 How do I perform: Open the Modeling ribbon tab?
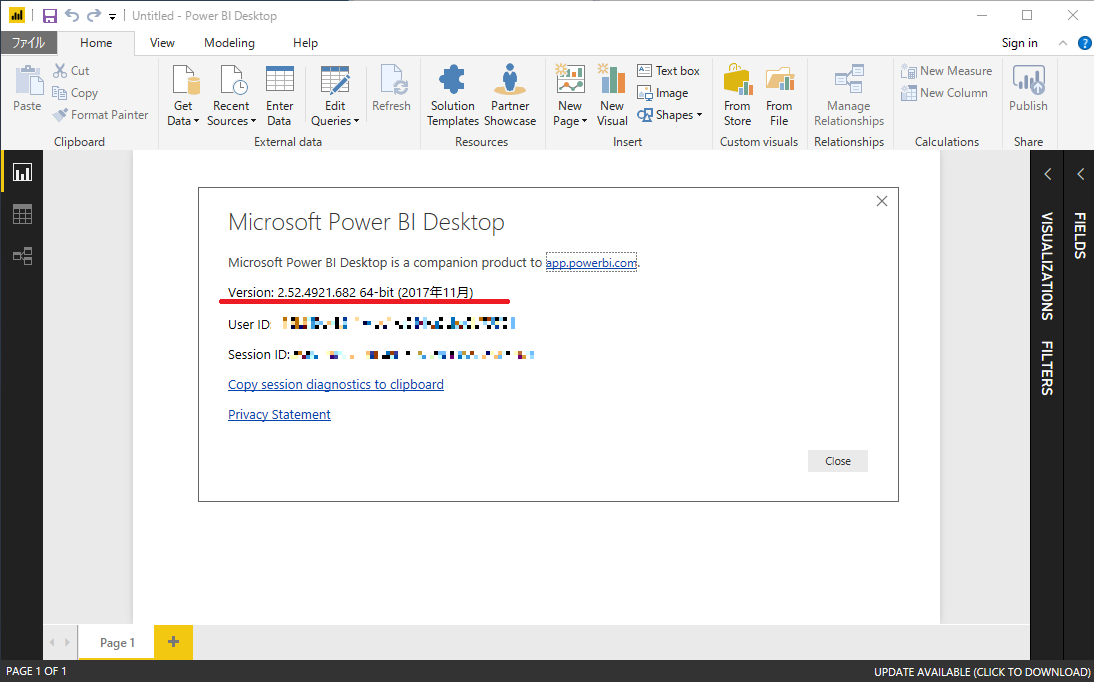229,43
